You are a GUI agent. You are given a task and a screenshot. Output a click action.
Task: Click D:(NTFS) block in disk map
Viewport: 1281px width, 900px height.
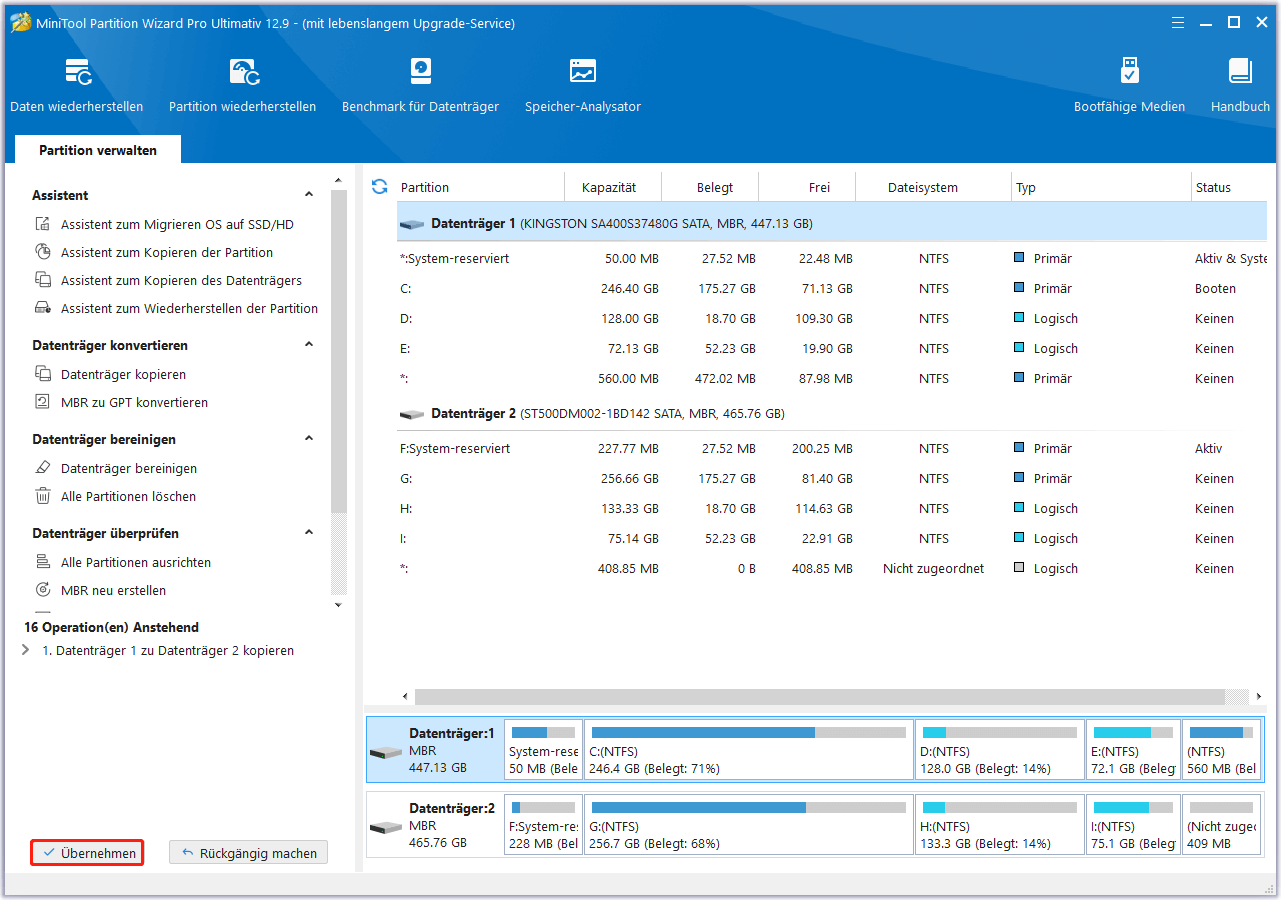[x=1000, y=749]
